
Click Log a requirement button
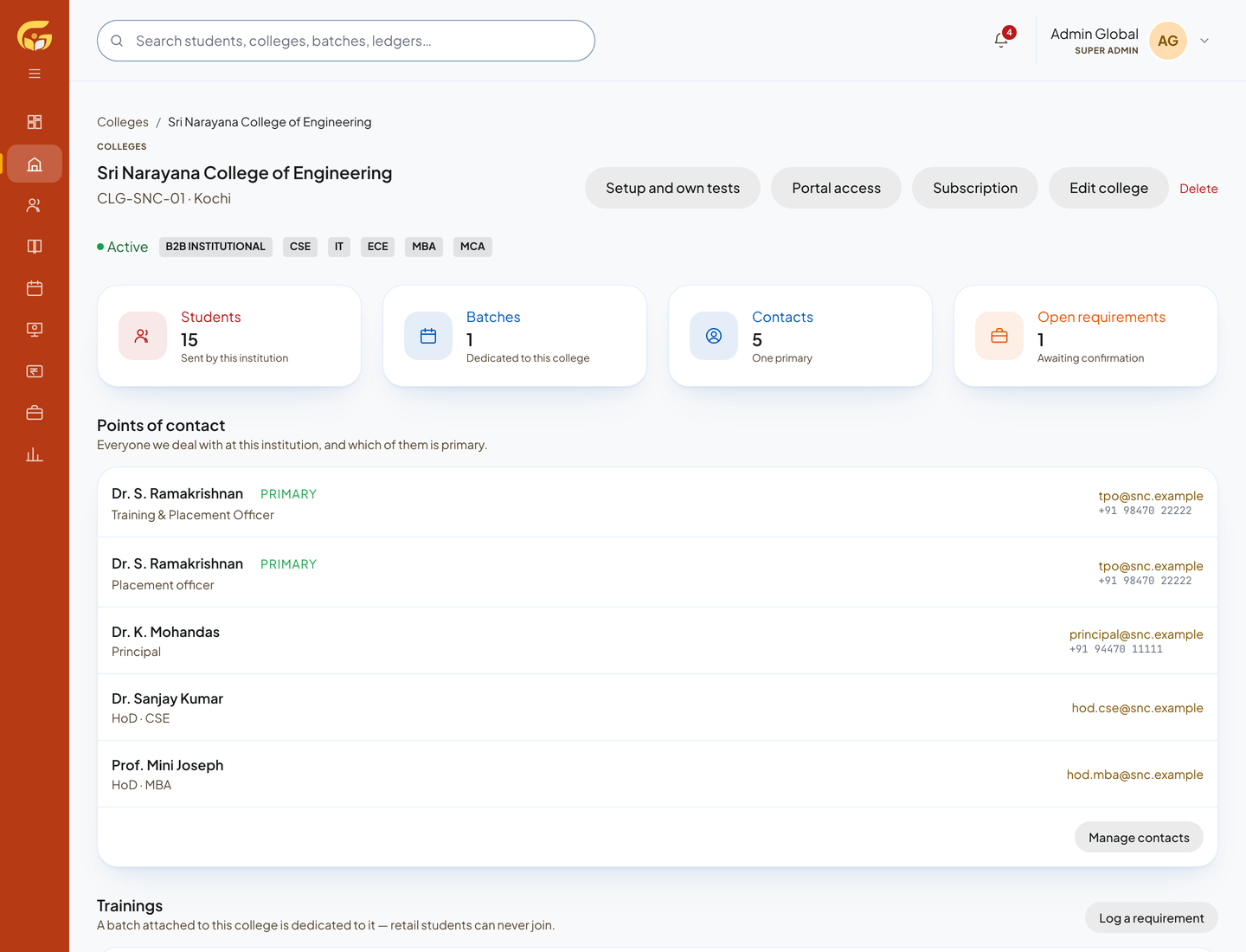click(1151, 917)
